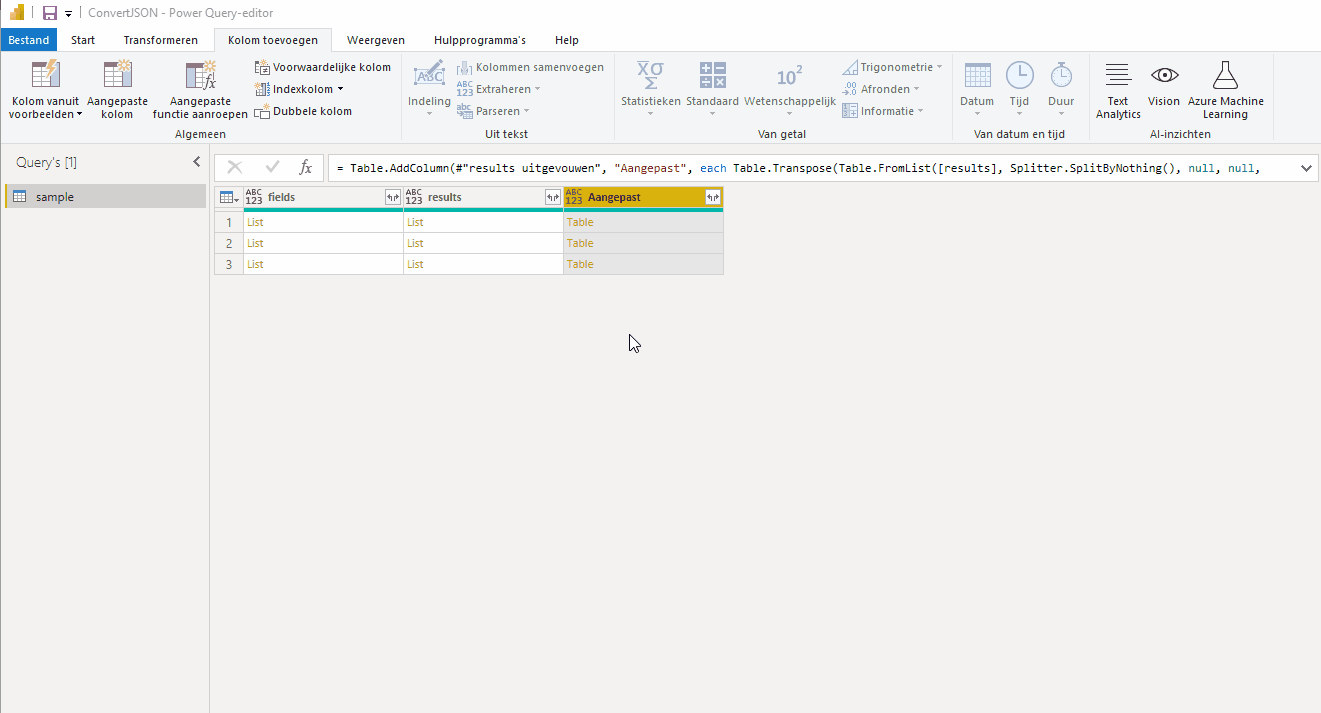This screenshot has height=713, width=1321.
Task: Open the Extraheren dropdown
Action: [x=499, y=89]
